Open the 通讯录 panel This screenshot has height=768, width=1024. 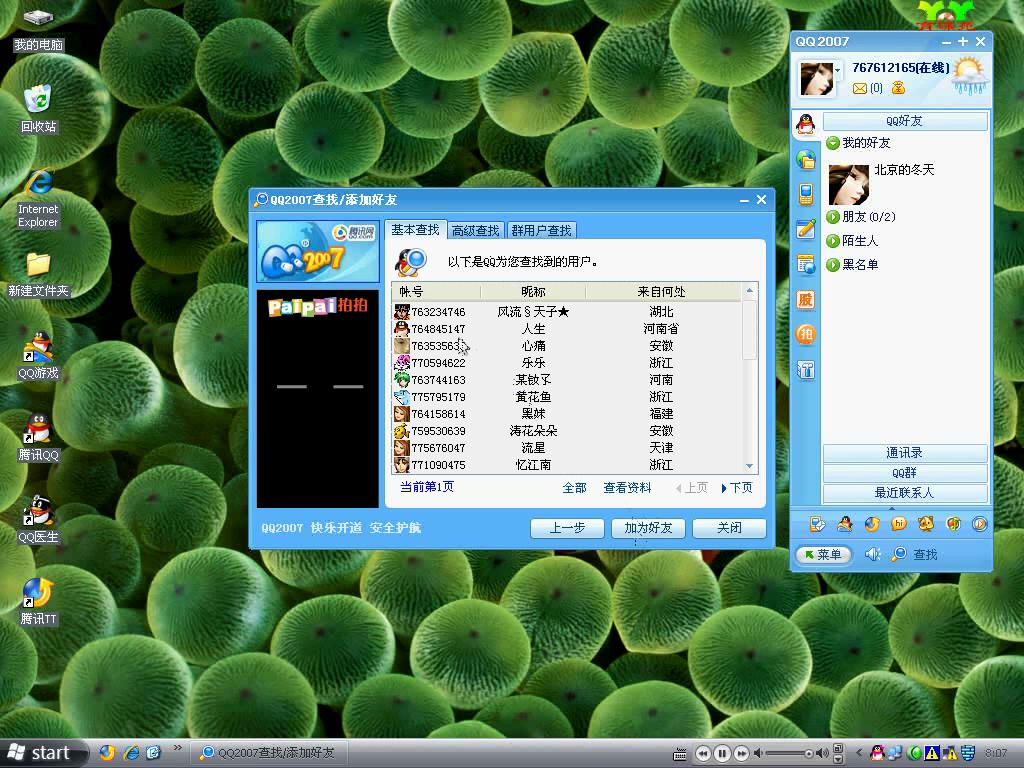click(x=905, y=453)
